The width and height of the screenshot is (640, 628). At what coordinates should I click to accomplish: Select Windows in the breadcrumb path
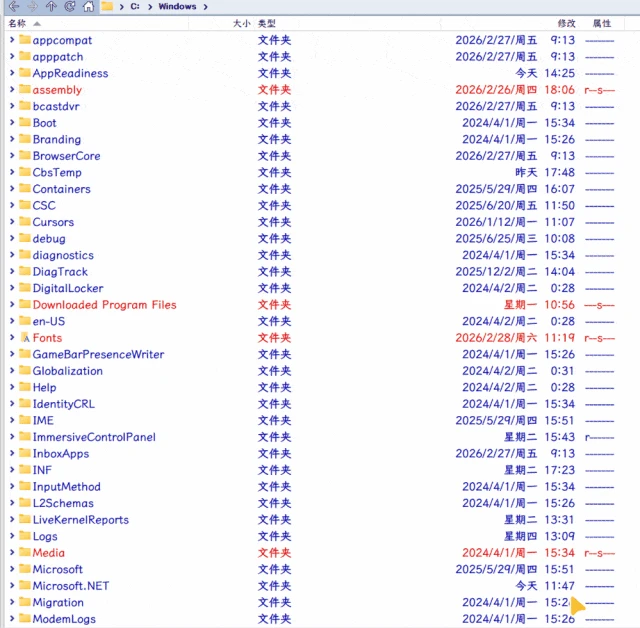click(x=177, y=7)
